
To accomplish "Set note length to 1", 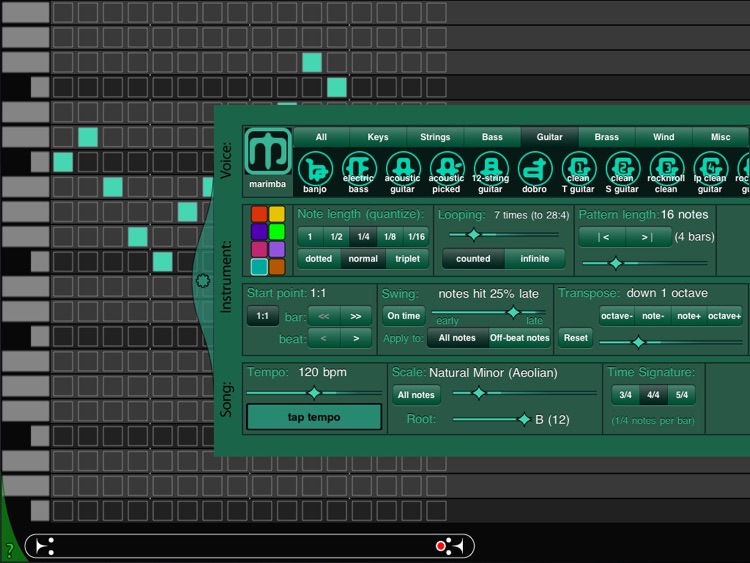I will point(310,237).
